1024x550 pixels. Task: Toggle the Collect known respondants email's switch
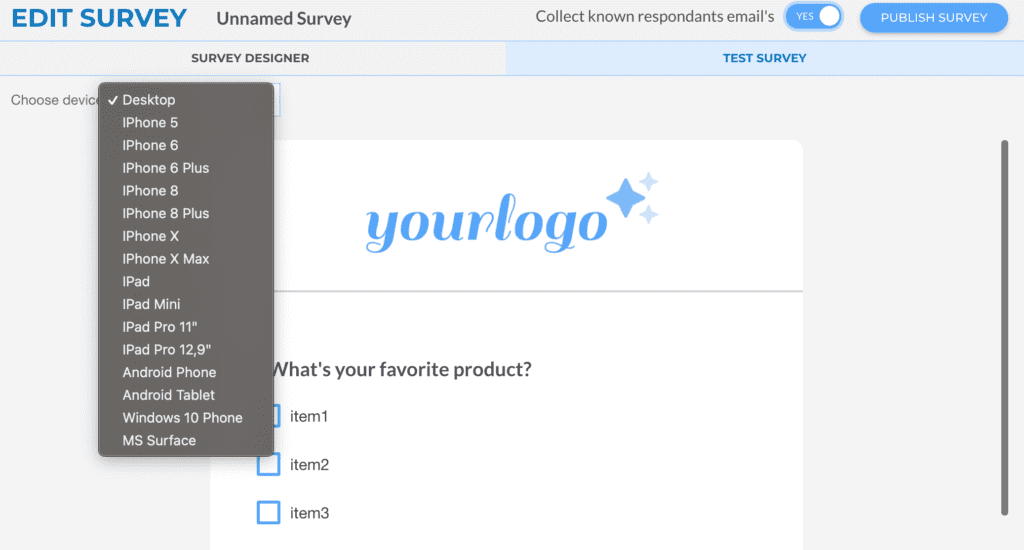coord(814,17)
